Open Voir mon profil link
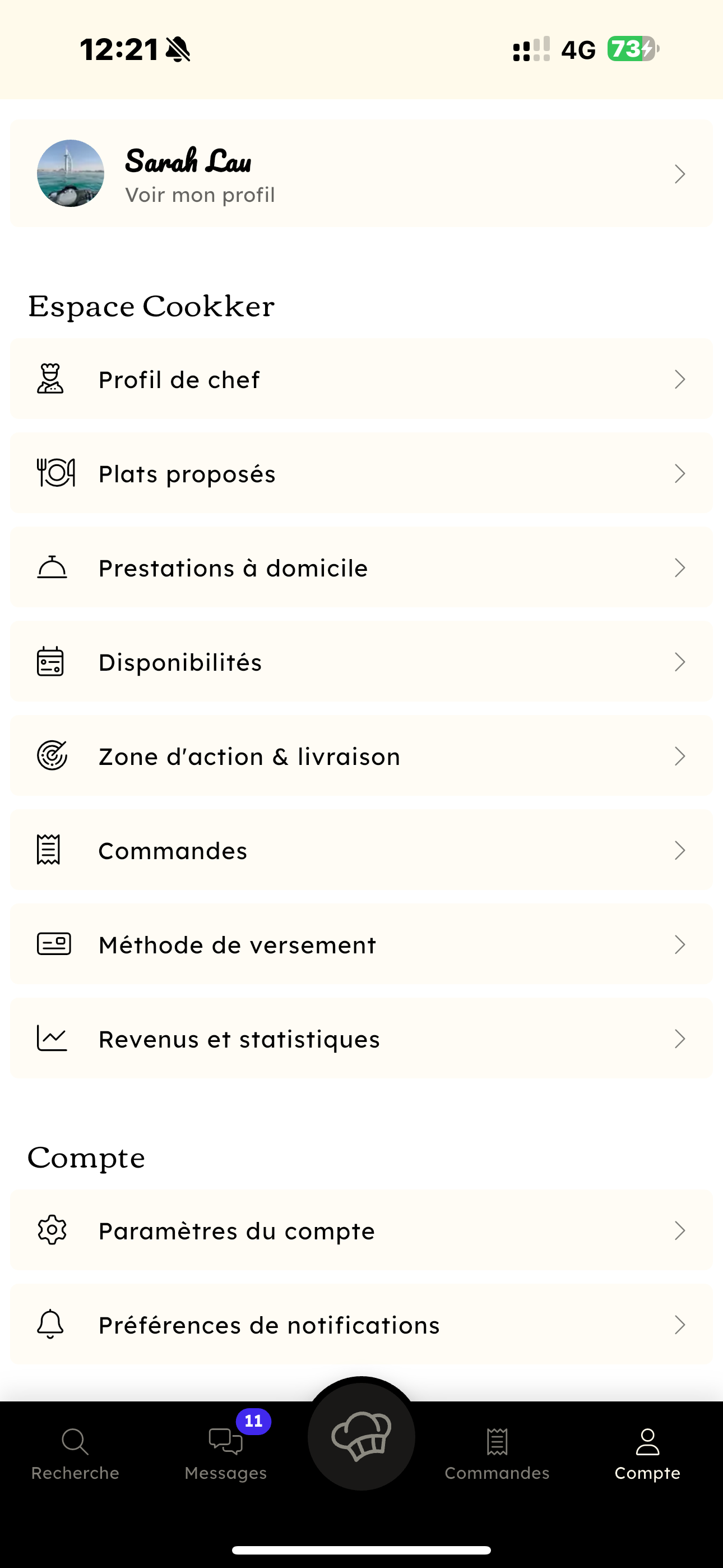This screenshot has width=723, height=1568. tap(200, 195)
